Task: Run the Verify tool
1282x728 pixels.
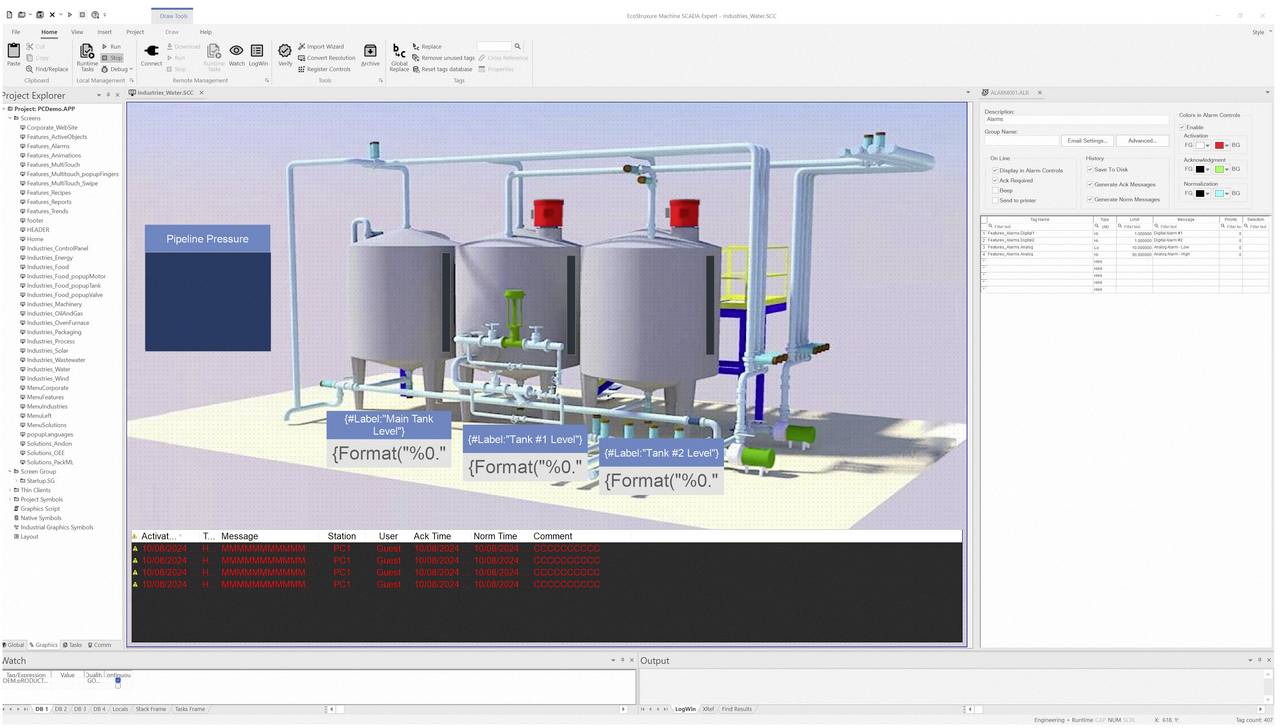Action: pos(284,55)
